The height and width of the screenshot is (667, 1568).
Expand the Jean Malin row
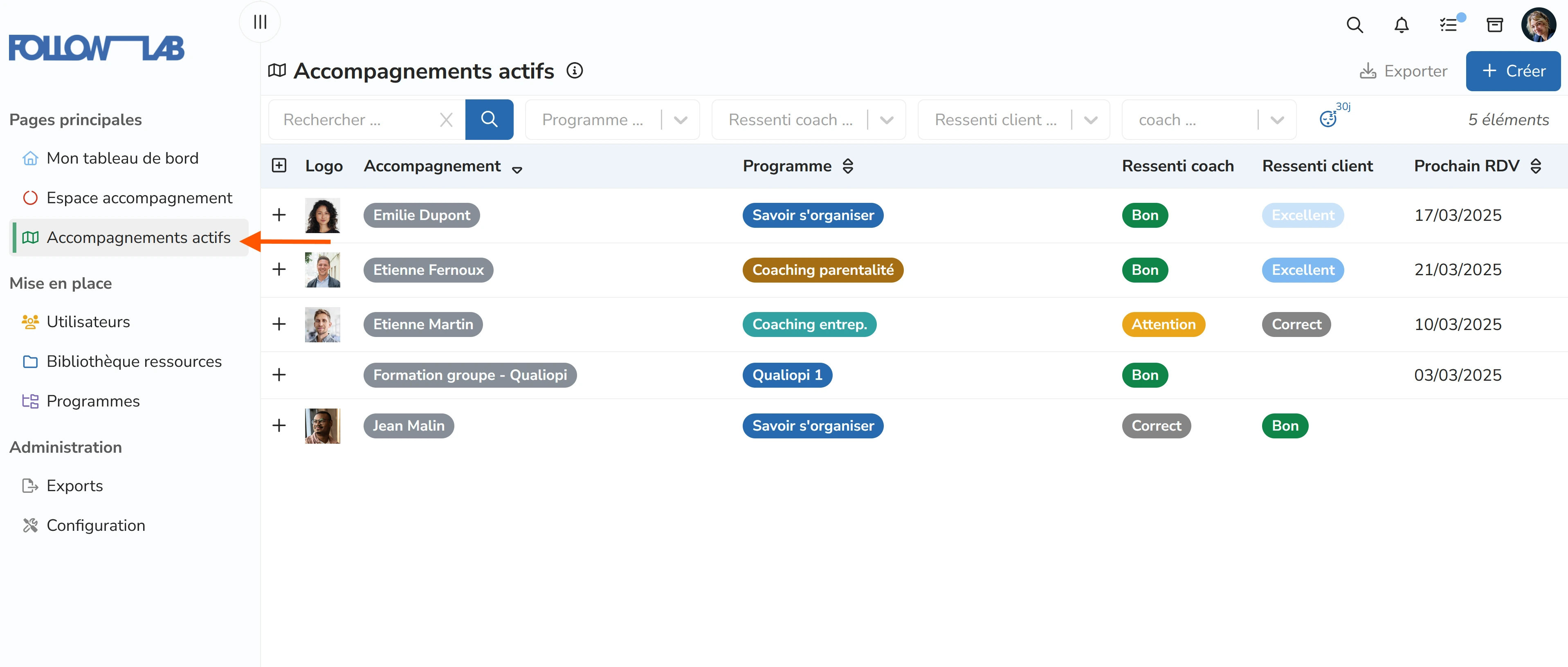[279, 425]
